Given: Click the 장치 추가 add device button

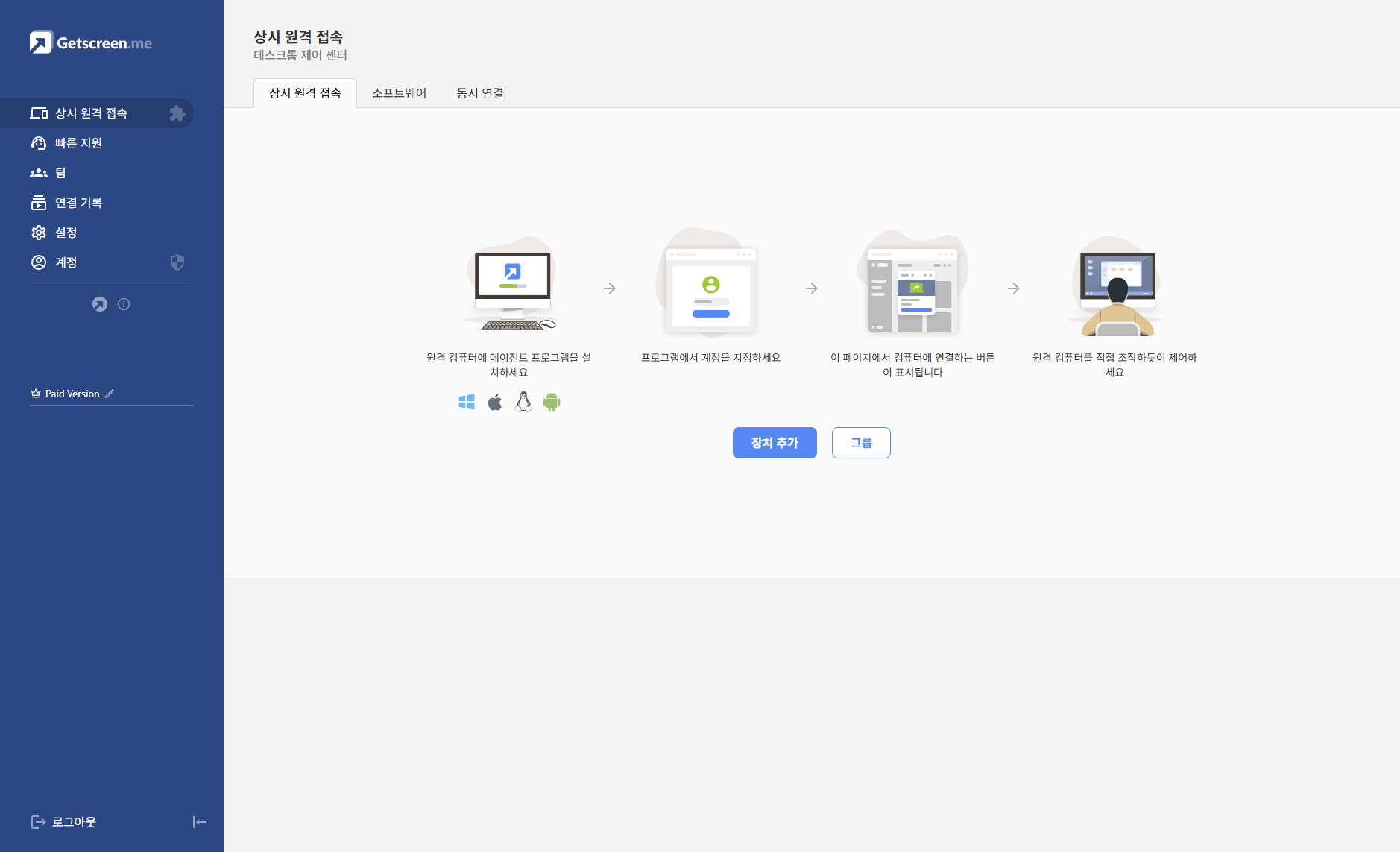Looking at the screenshot, I should tap(775, 443).
